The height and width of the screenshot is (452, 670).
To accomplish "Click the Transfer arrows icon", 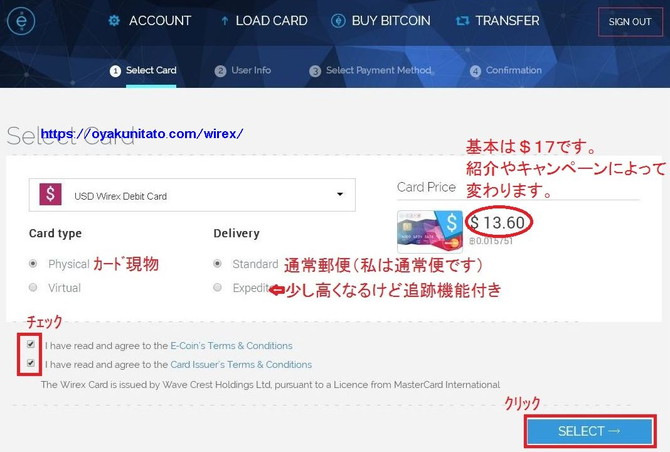I will click(462, 21).
